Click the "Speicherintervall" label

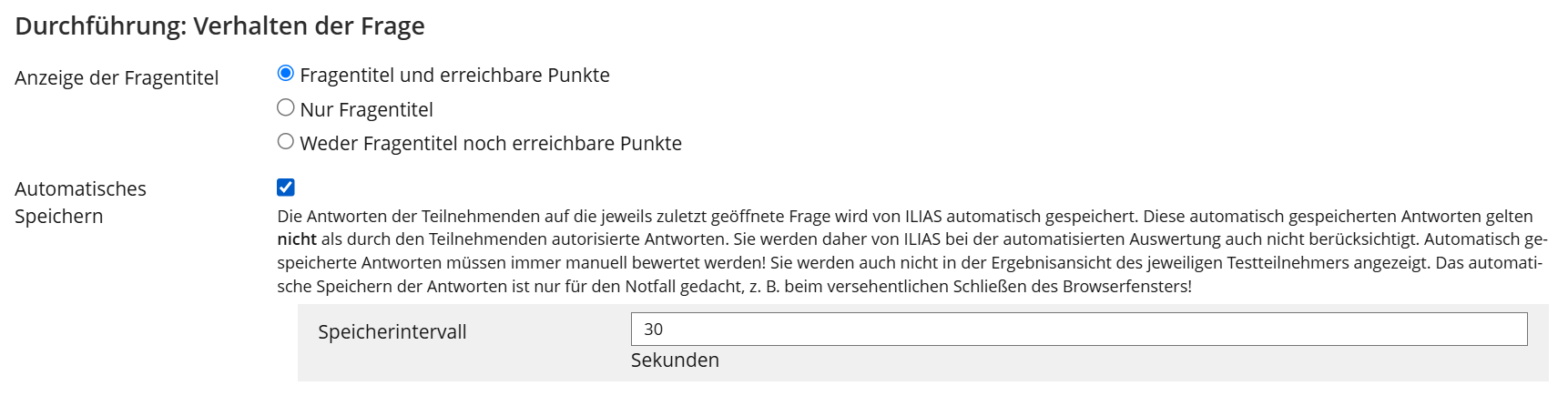392,332
